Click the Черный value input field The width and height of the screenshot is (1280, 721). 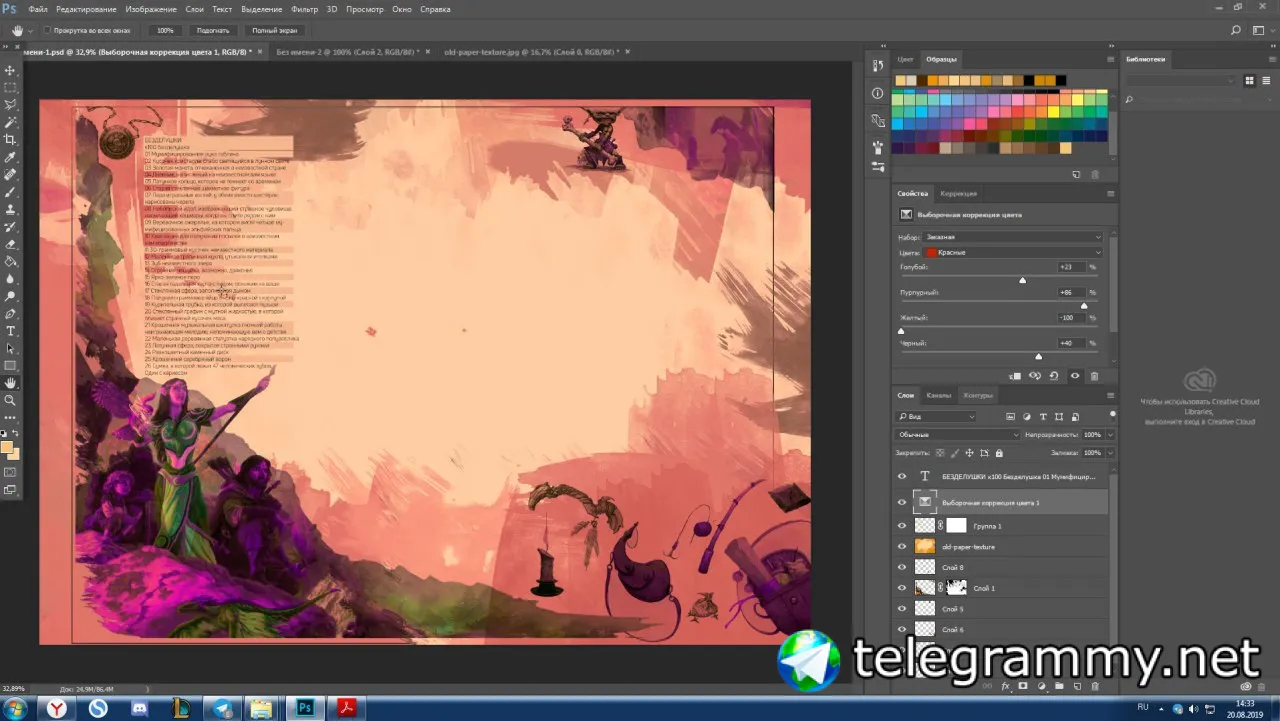coord(1072,343)
